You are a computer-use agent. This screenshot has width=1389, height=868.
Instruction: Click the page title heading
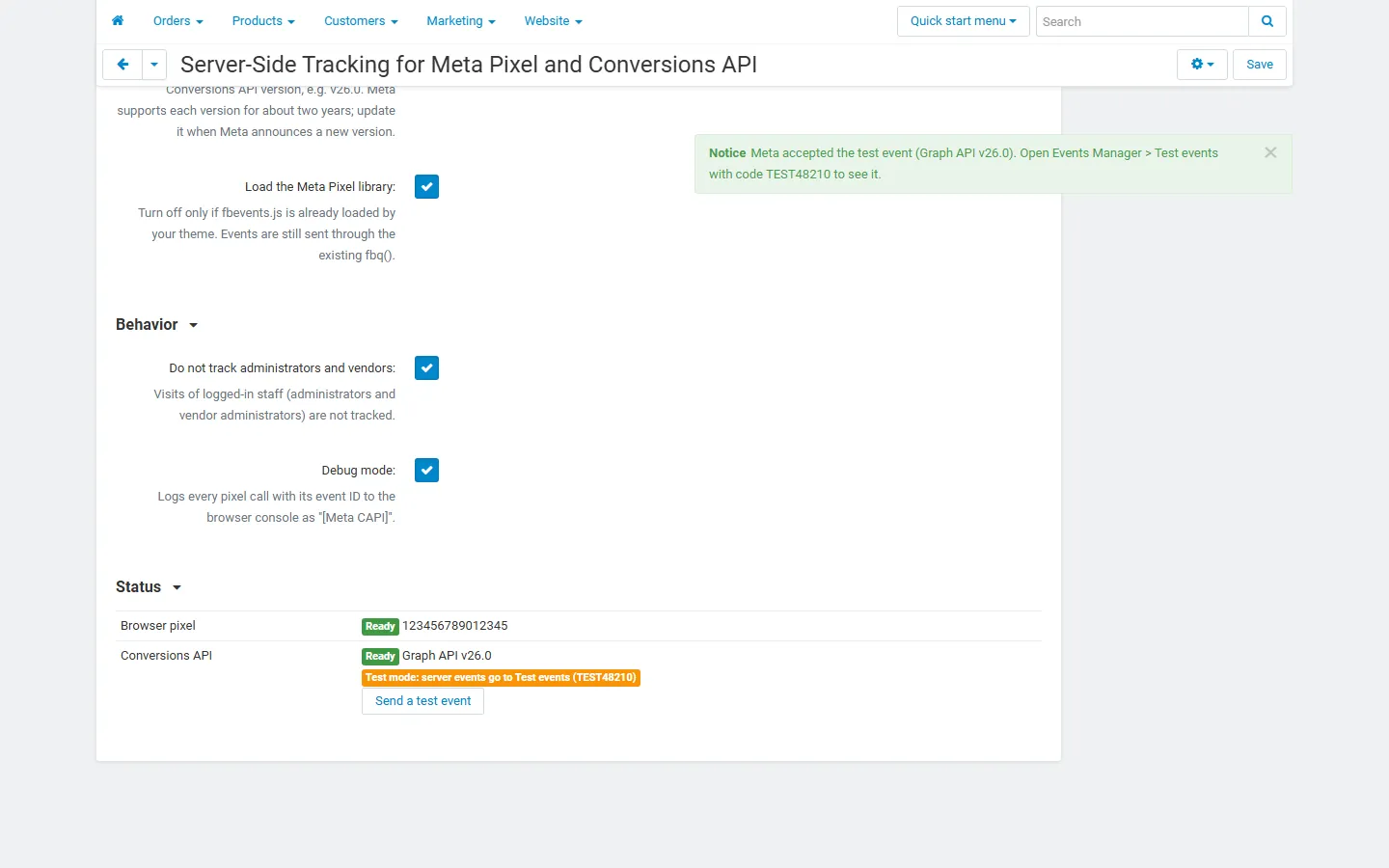(x=469, y=65)
